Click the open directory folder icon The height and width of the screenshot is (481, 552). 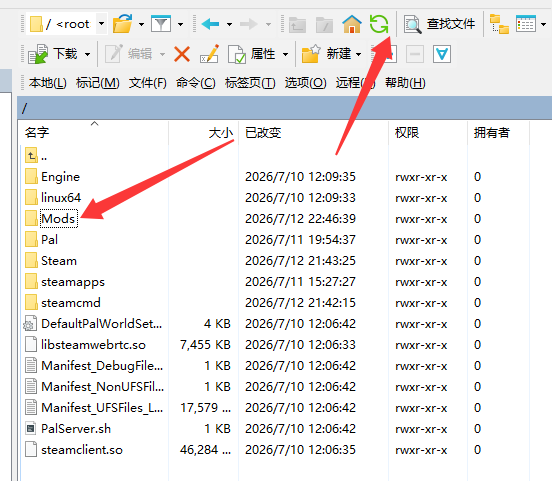coord(123,24)
